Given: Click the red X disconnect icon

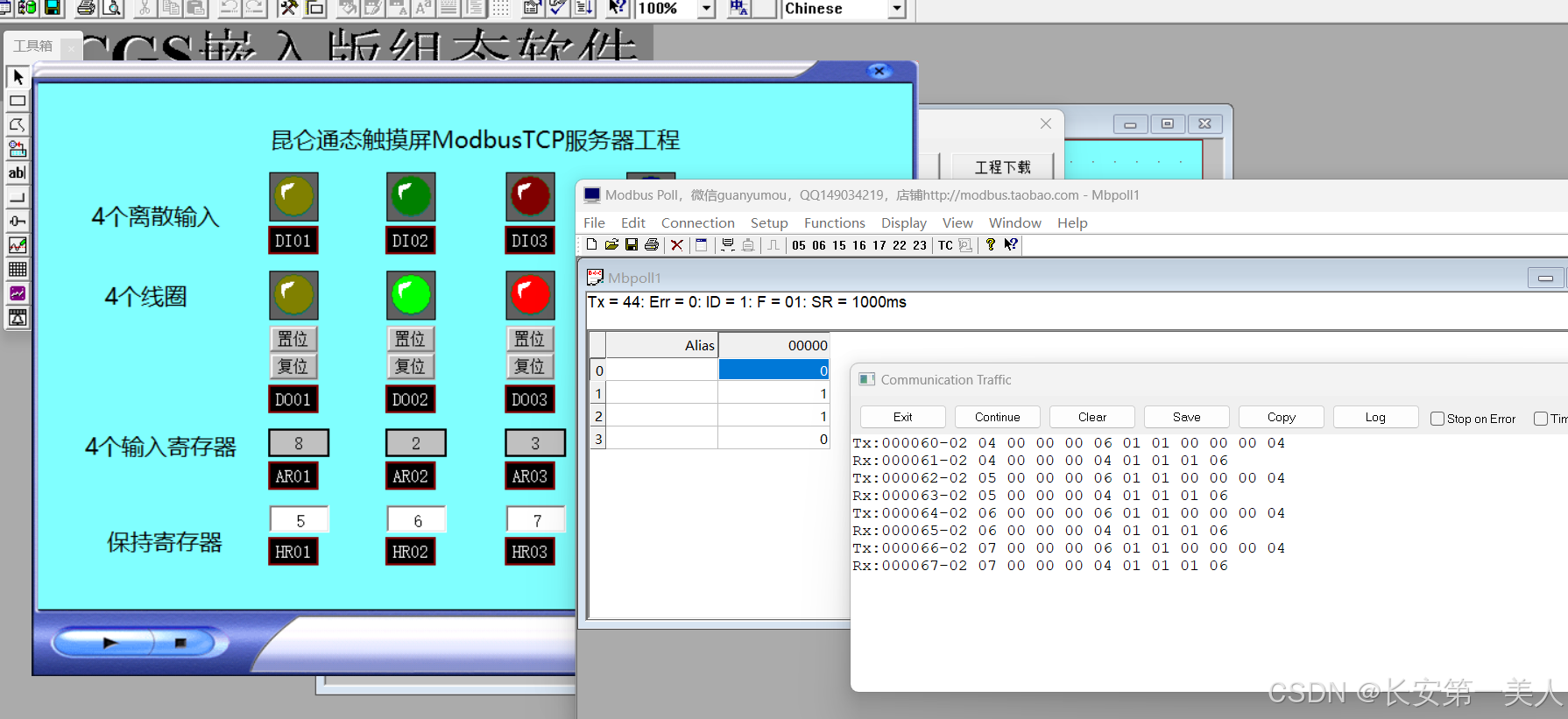Looking at the screenshot, I should click(676, 245).
